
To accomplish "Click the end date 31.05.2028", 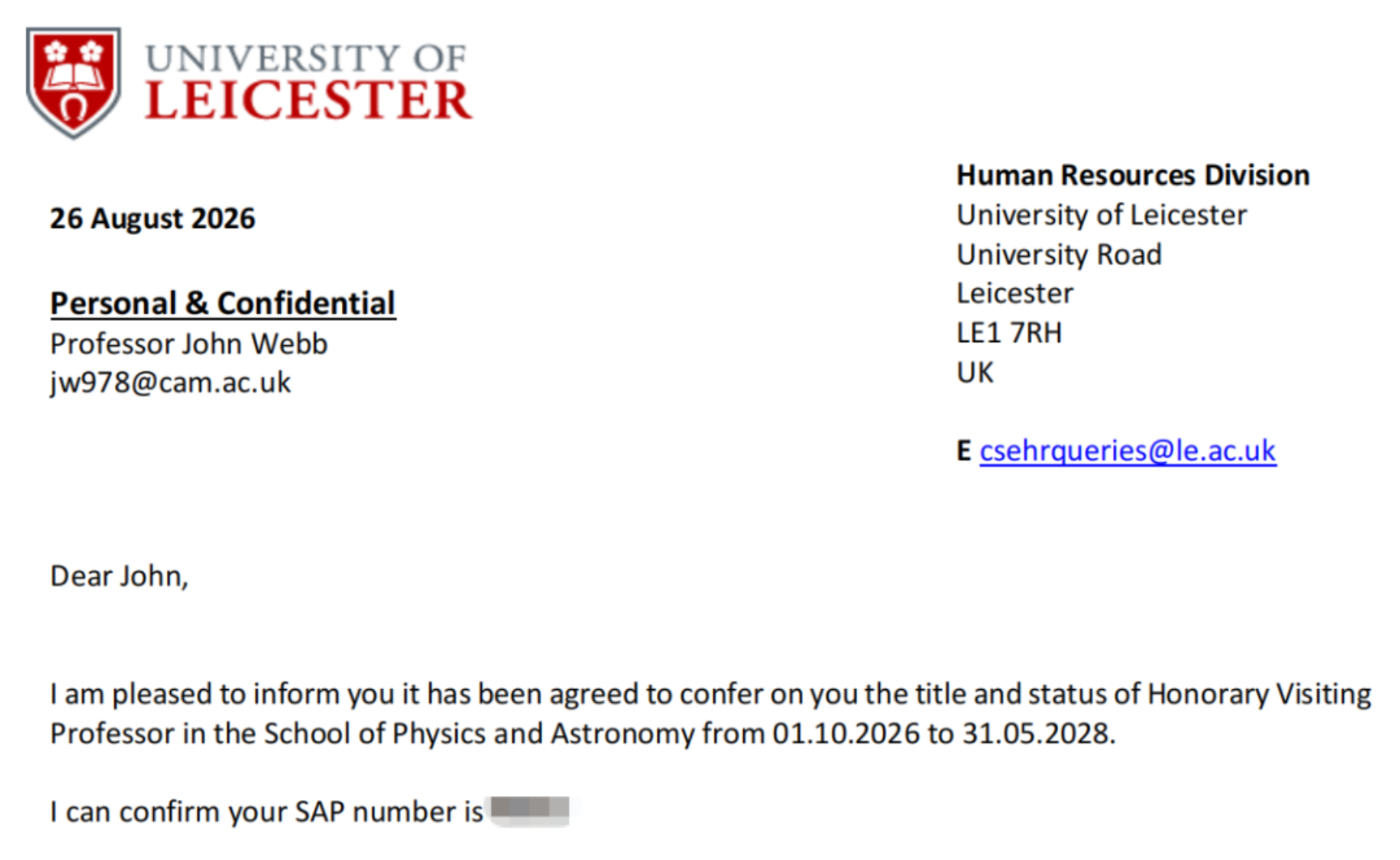I will click(x=1038, y=734).
